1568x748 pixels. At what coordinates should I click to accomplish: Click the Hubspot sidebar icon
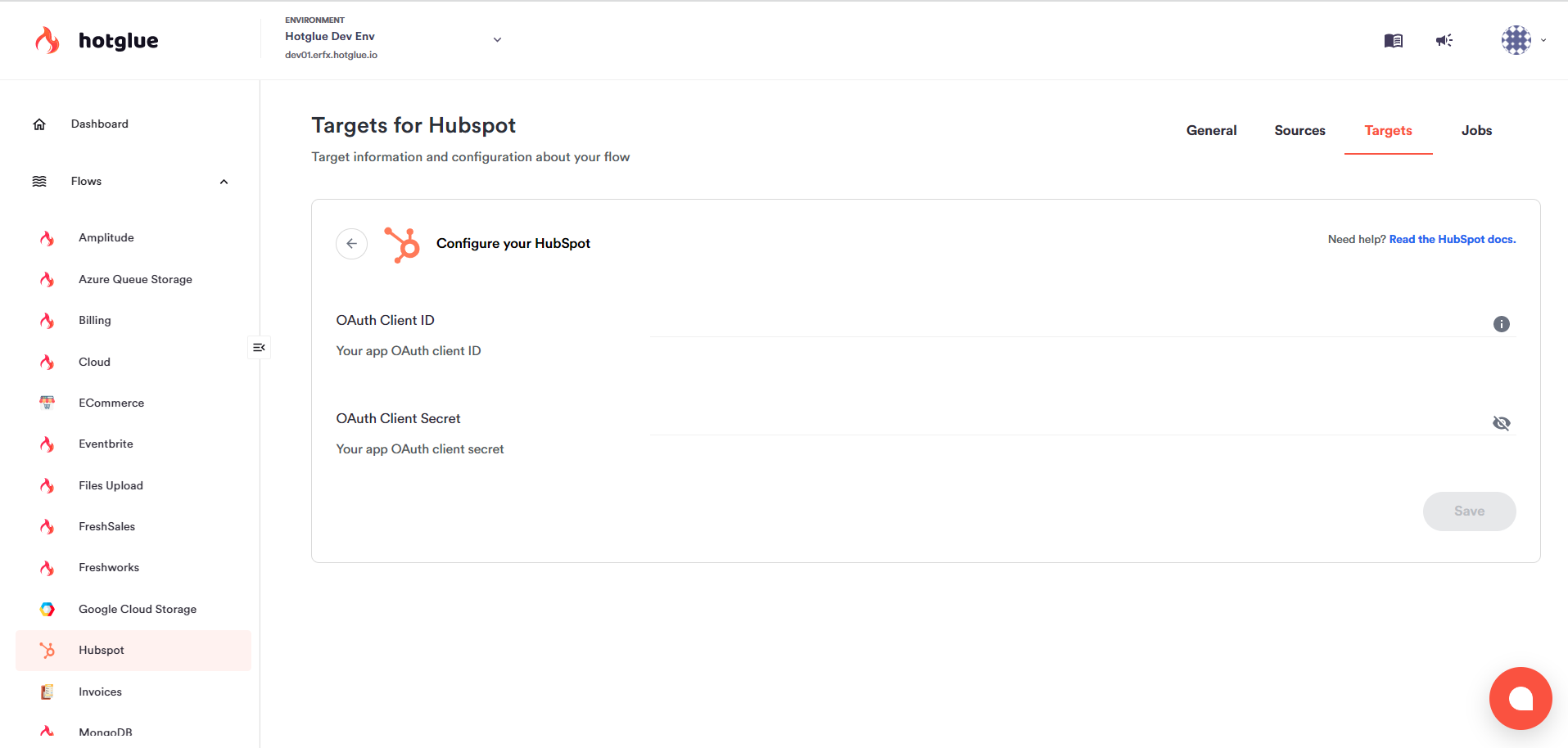(x=47, y=651)
